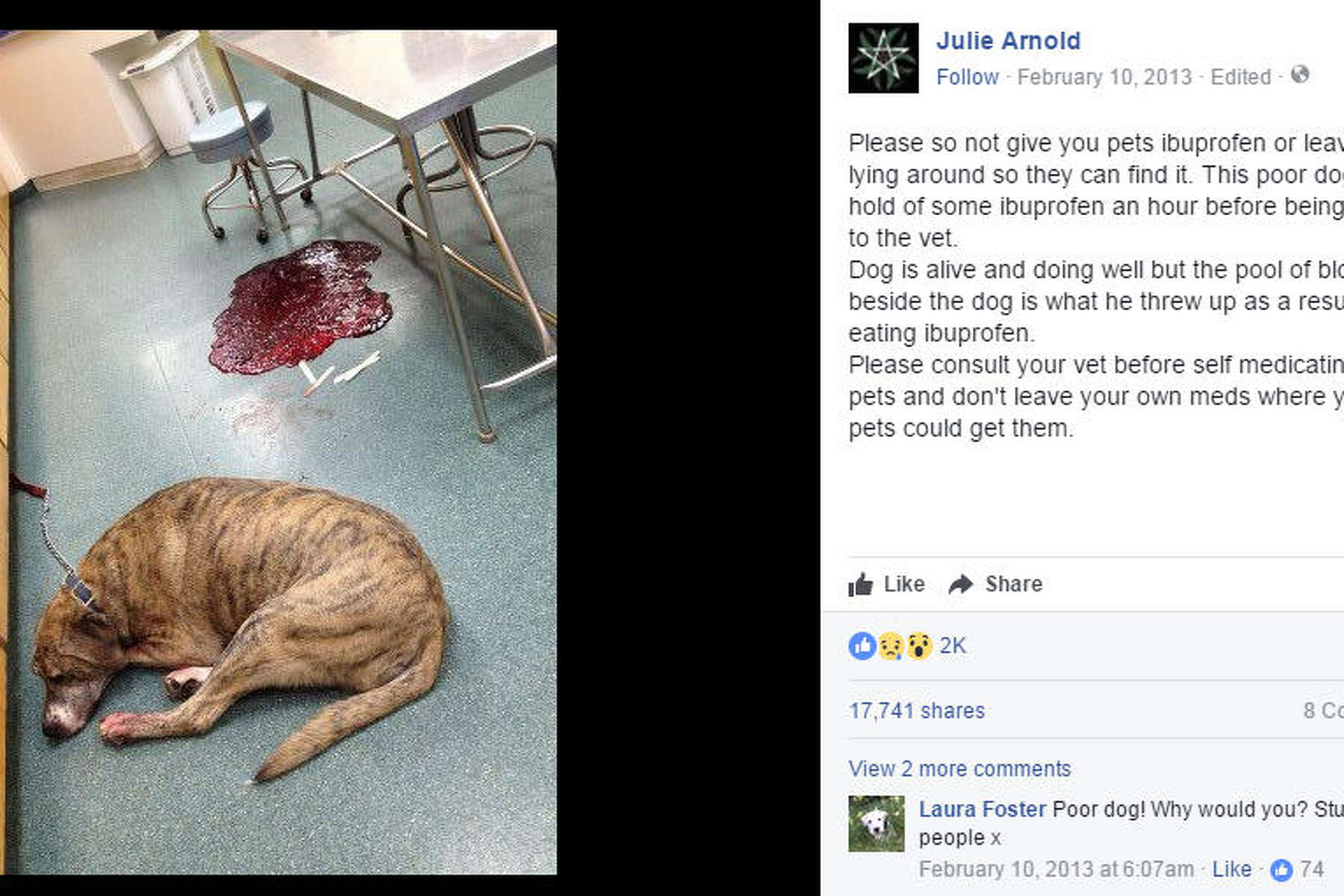Click the wow reaction emoji
This screenshot has width=1344, height=896.
click(919, 646)
